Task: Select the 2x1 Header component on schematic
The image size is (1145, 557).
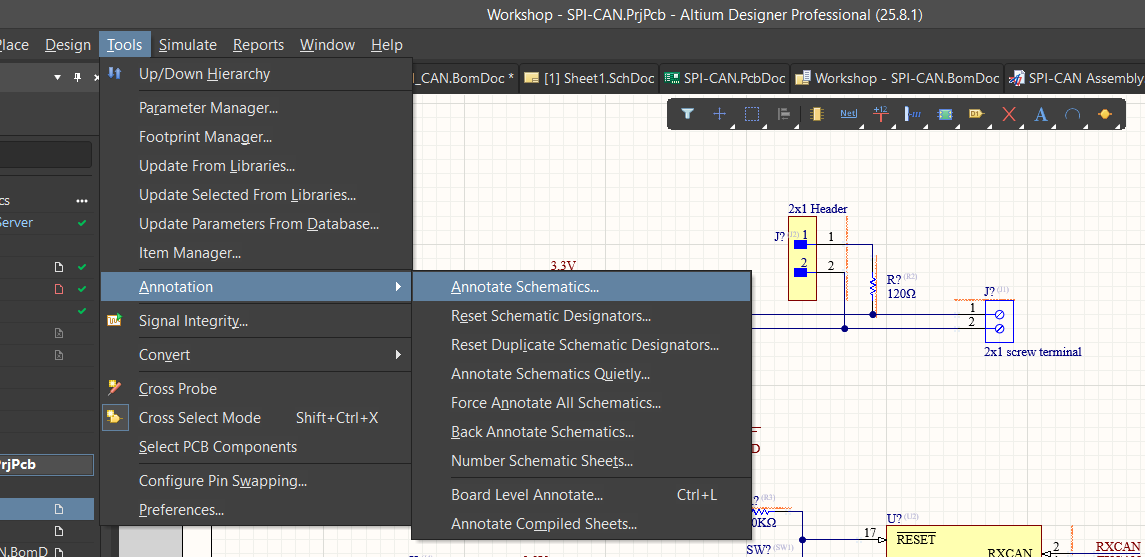Action: tap(803, 258)
